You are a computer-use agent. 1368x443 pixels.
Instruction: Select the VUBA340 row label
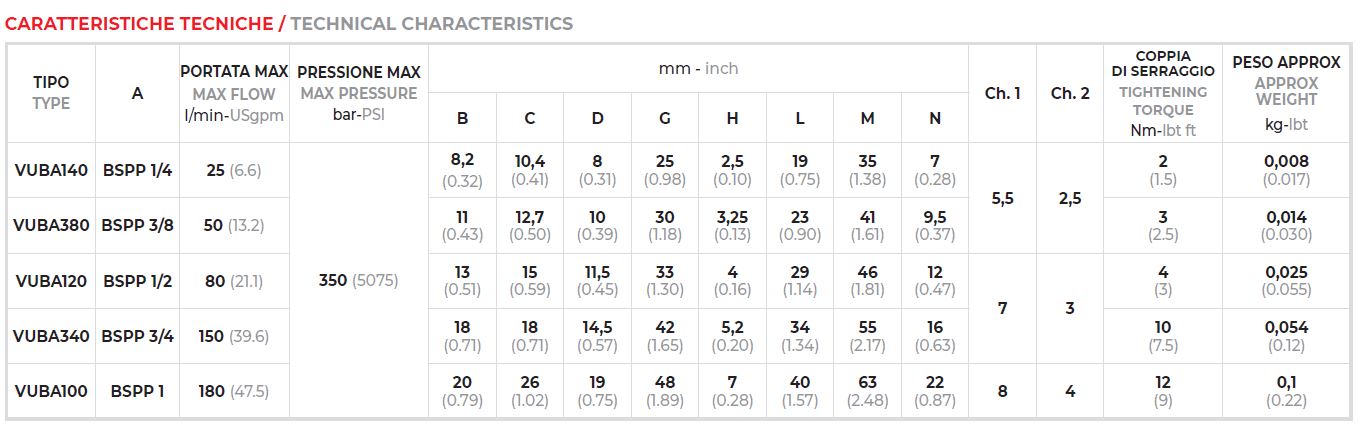click(x=51, y=336)
